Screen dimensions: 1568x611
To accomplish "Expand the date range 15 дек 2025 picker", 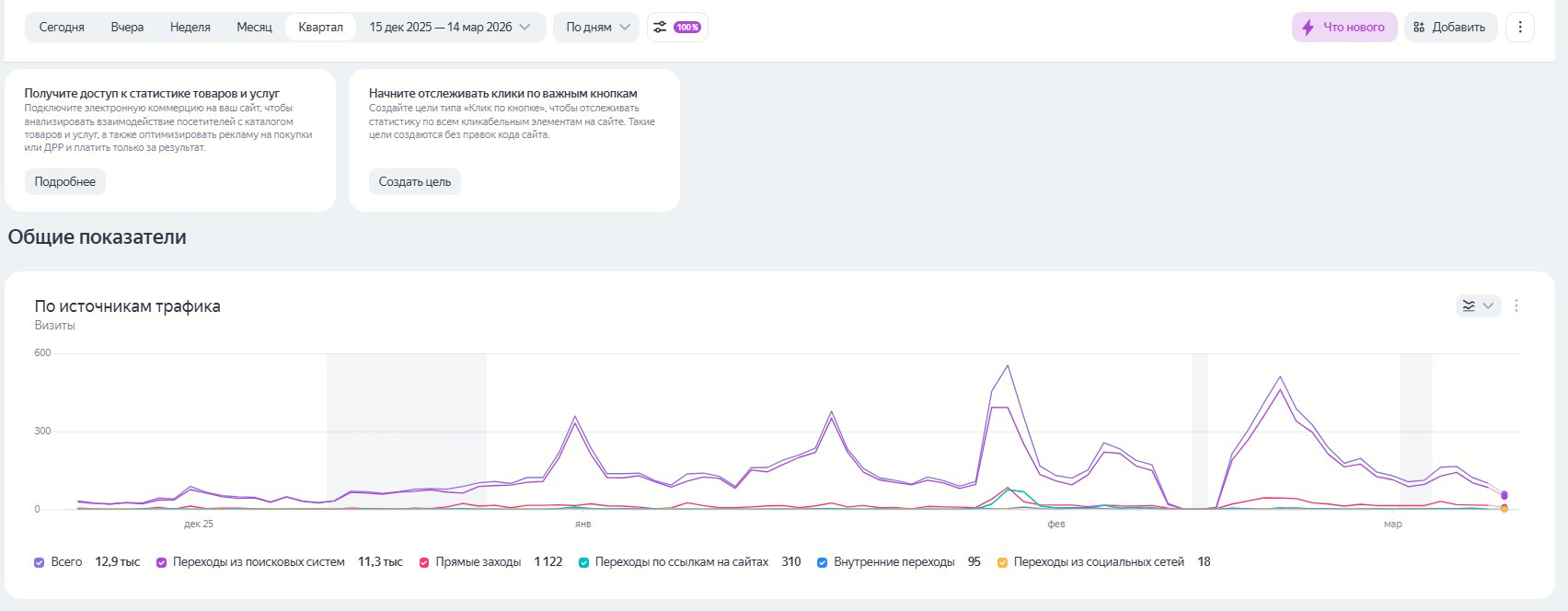I will (x=449, y=28).
